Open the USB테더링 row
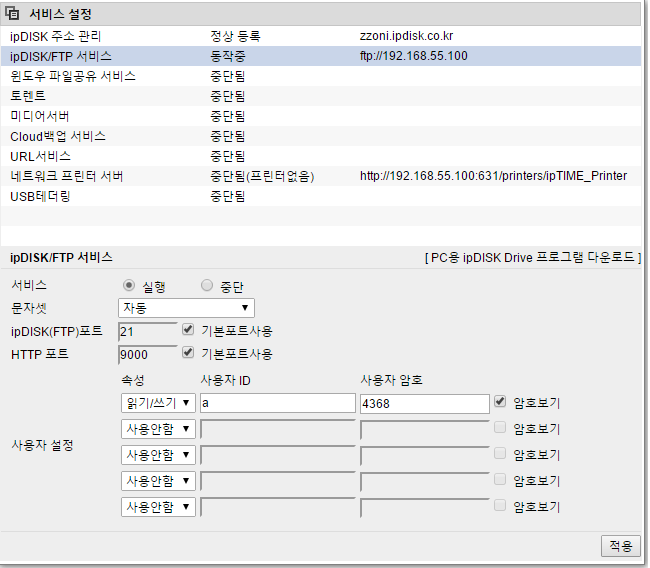 tap(321, 196)
